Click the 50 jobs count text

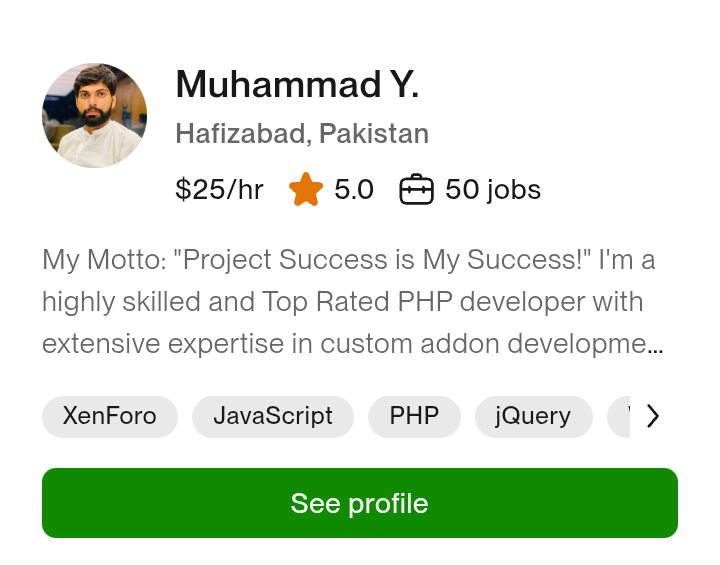493,189
